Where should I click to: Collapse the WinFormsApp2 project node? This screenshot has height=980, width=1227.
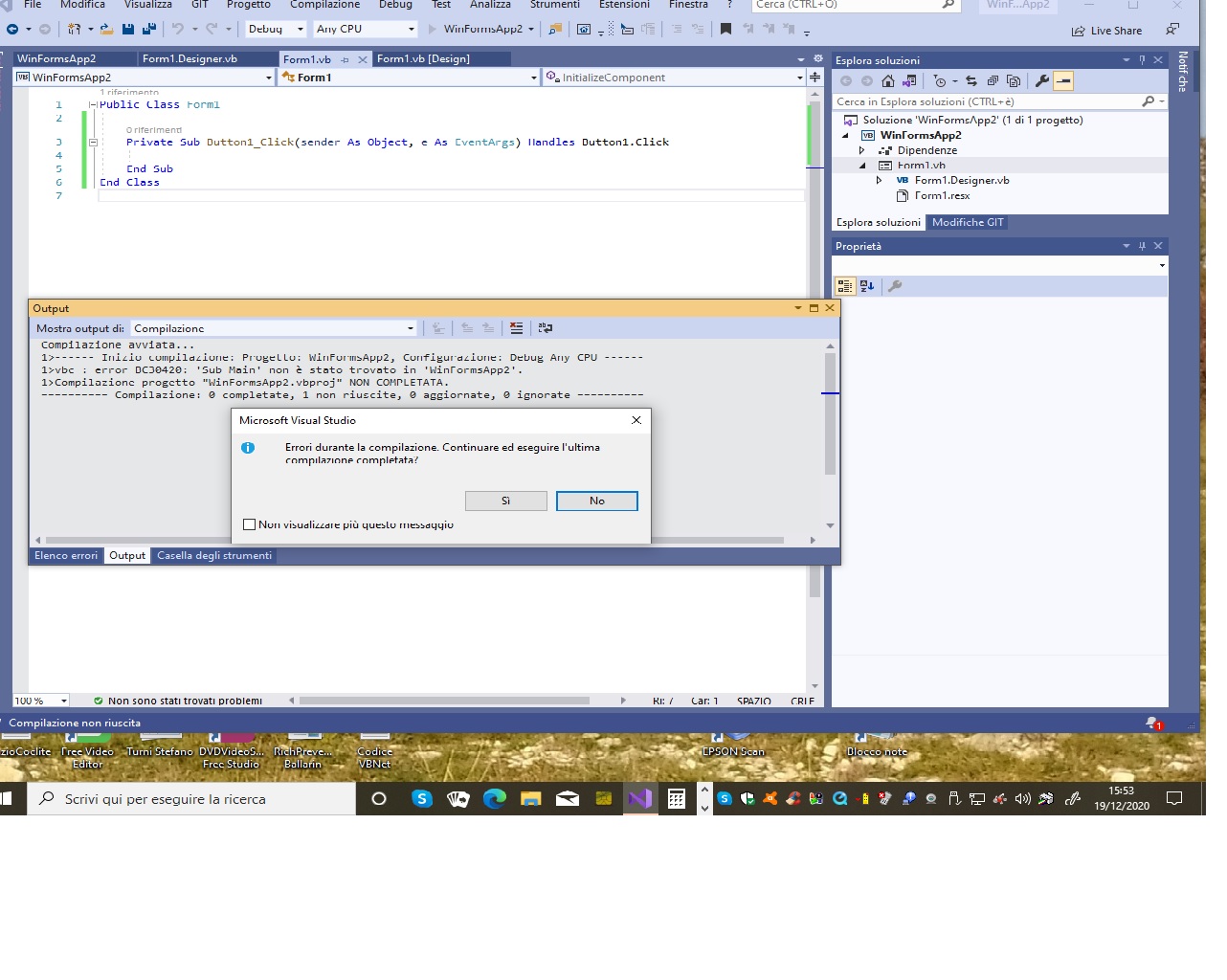(x=845, y=135)
